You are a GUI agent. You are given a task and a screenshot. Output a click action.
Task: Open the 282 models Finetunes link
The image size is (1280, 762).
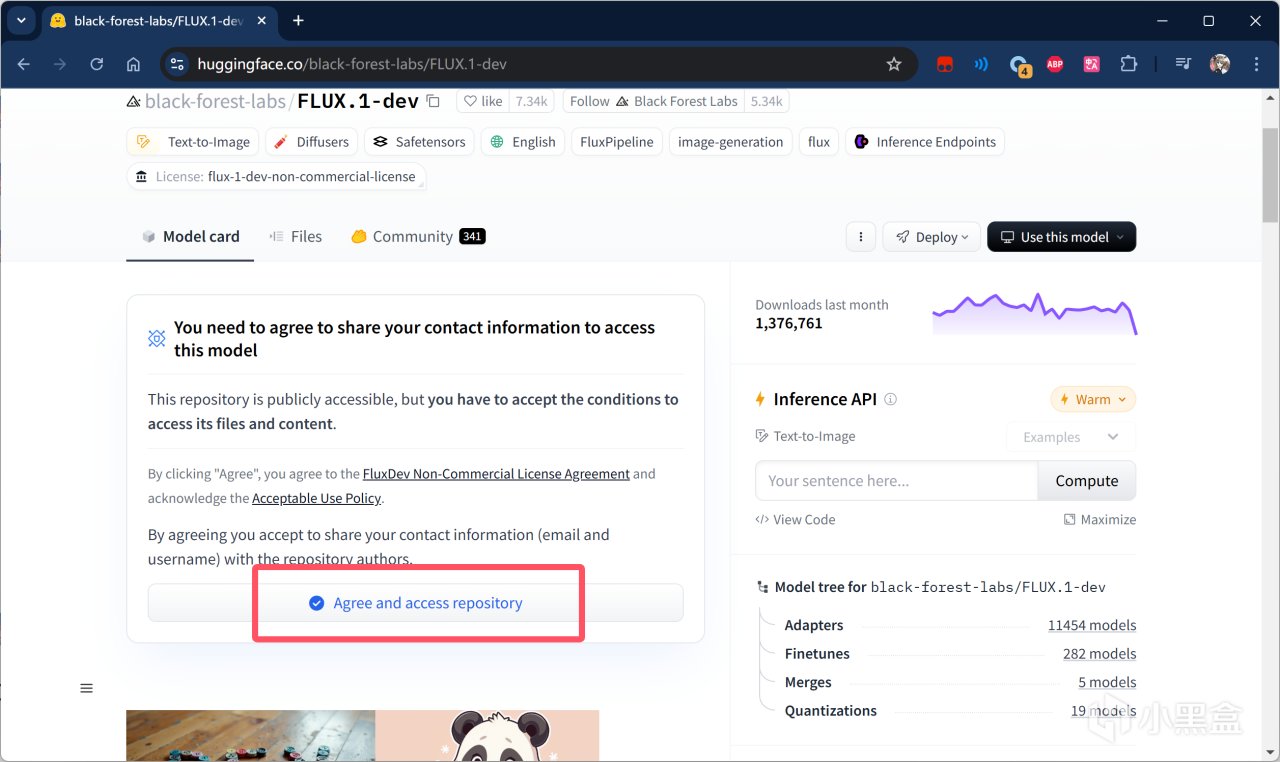[1100, 654]
